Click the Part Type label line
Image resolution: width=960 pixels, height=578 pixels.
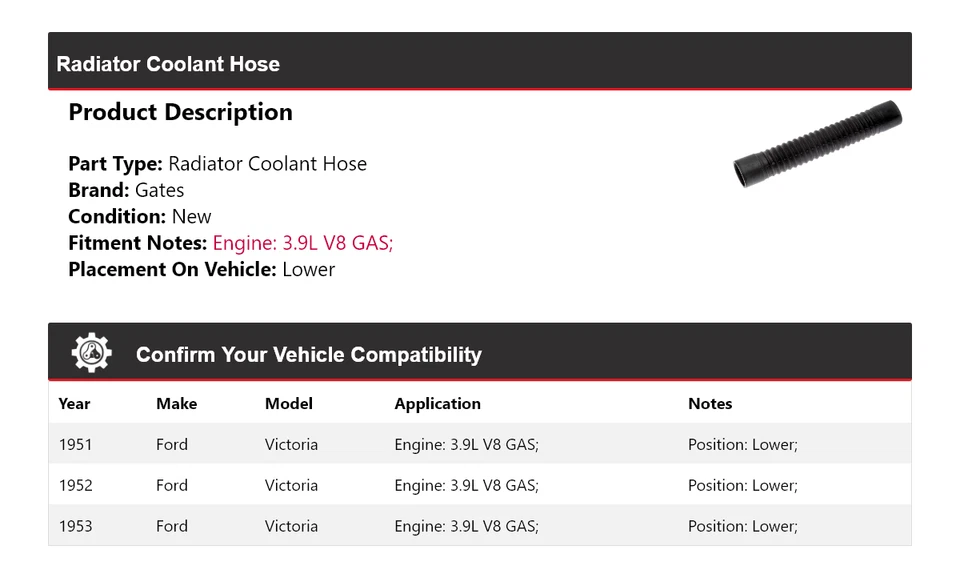coord(217,164)
